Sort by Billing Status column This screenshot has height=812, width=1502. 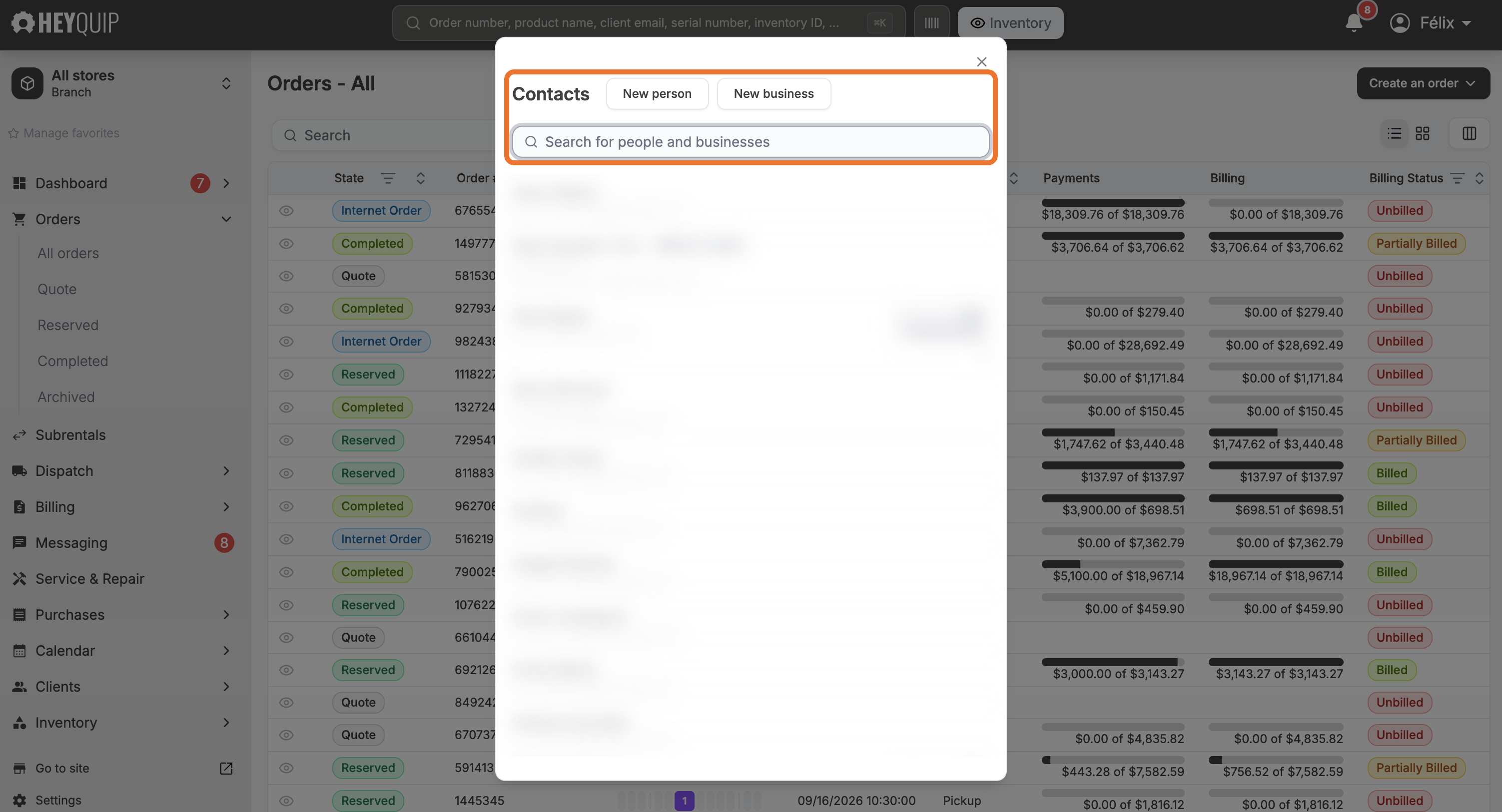click(x=1479, y=178)
